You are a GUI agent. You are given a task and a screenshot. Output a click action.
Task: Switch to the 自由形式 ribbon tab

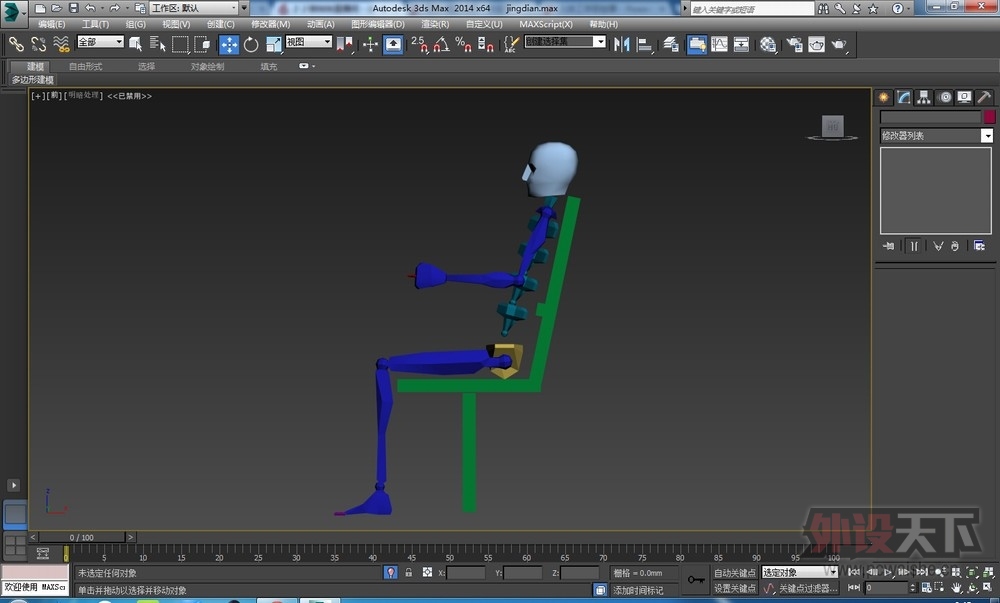click(x=85, y=66)
